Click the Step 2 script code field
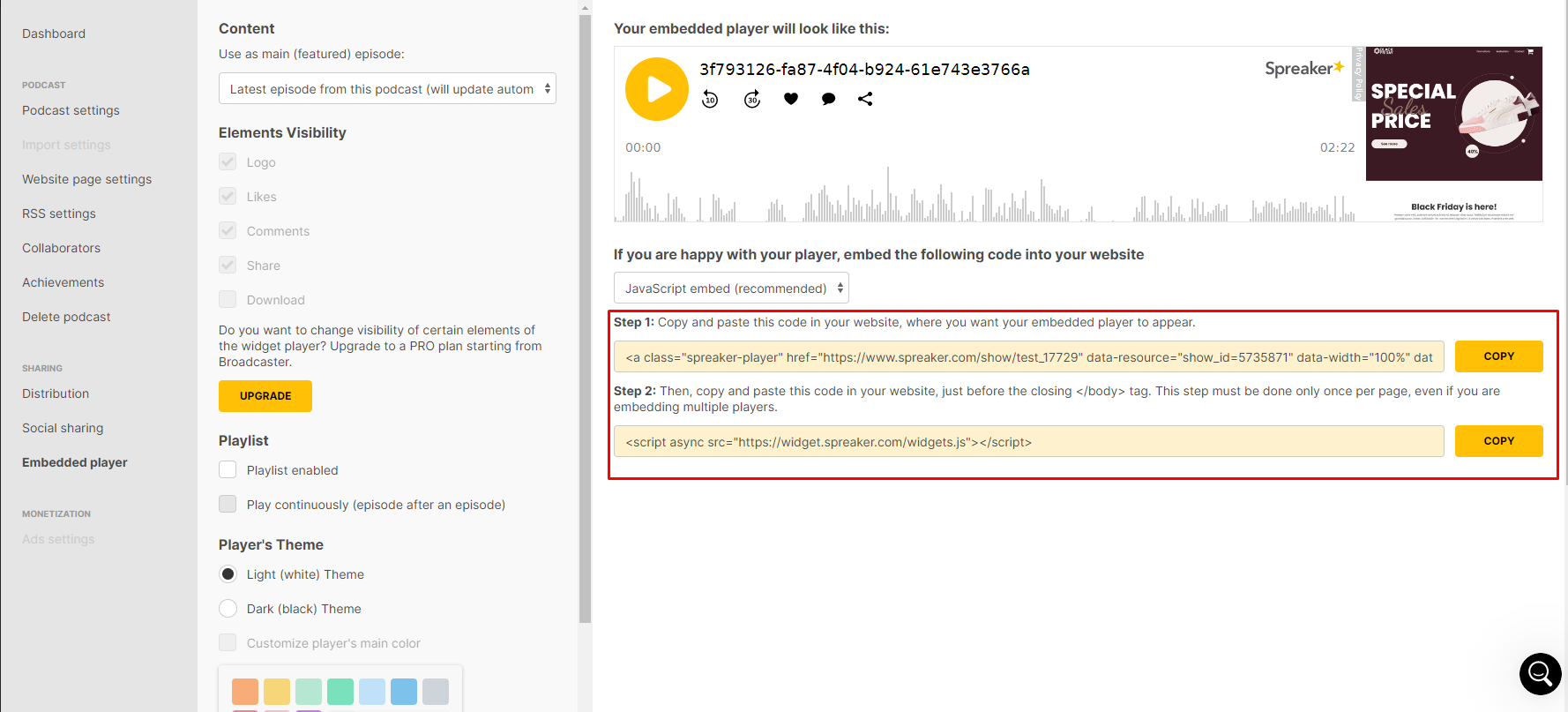The image size is (1568, 712). coord(1028,442)
